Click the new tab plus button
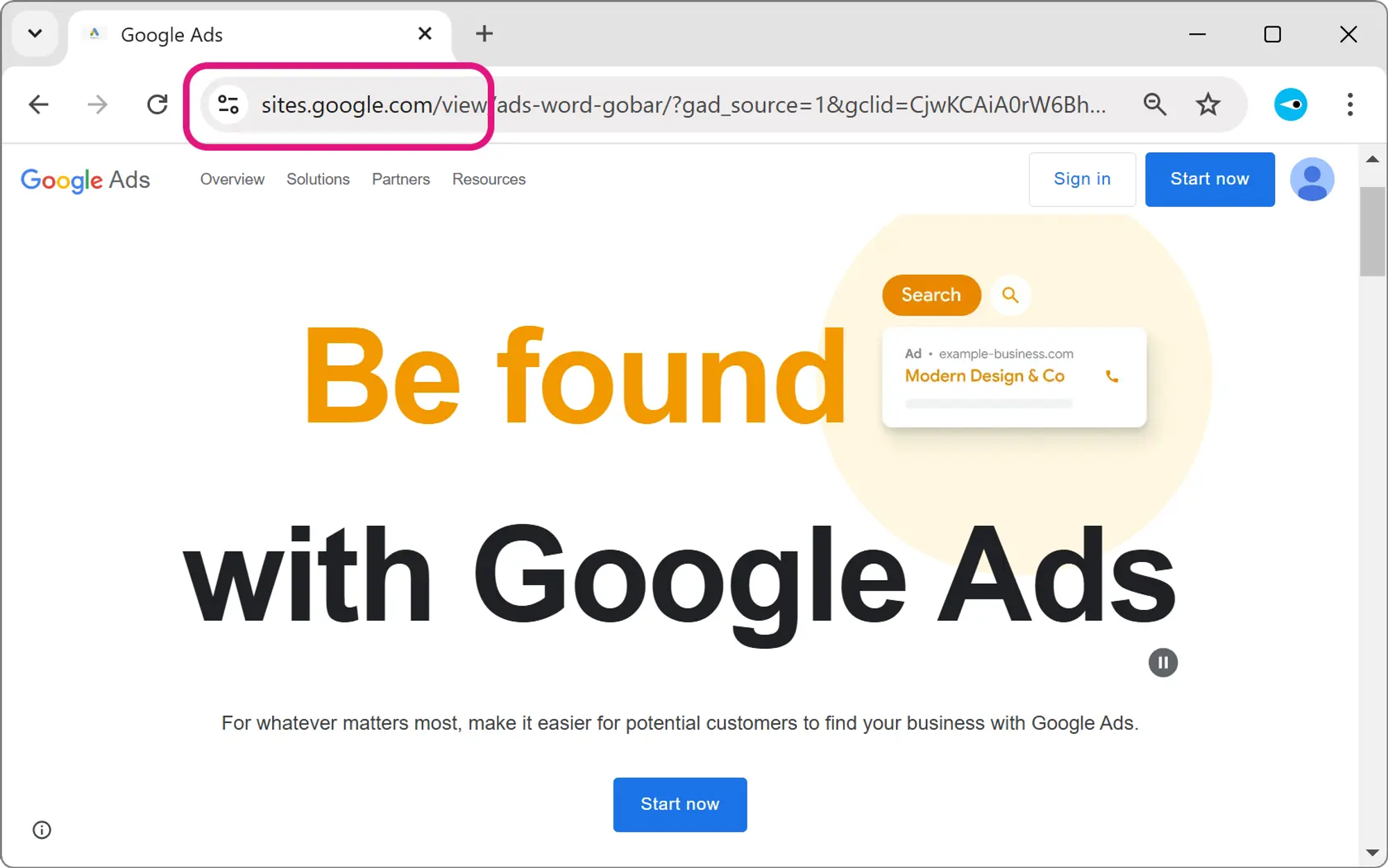The image size is (1388, 868). click(x=485, y=34)
